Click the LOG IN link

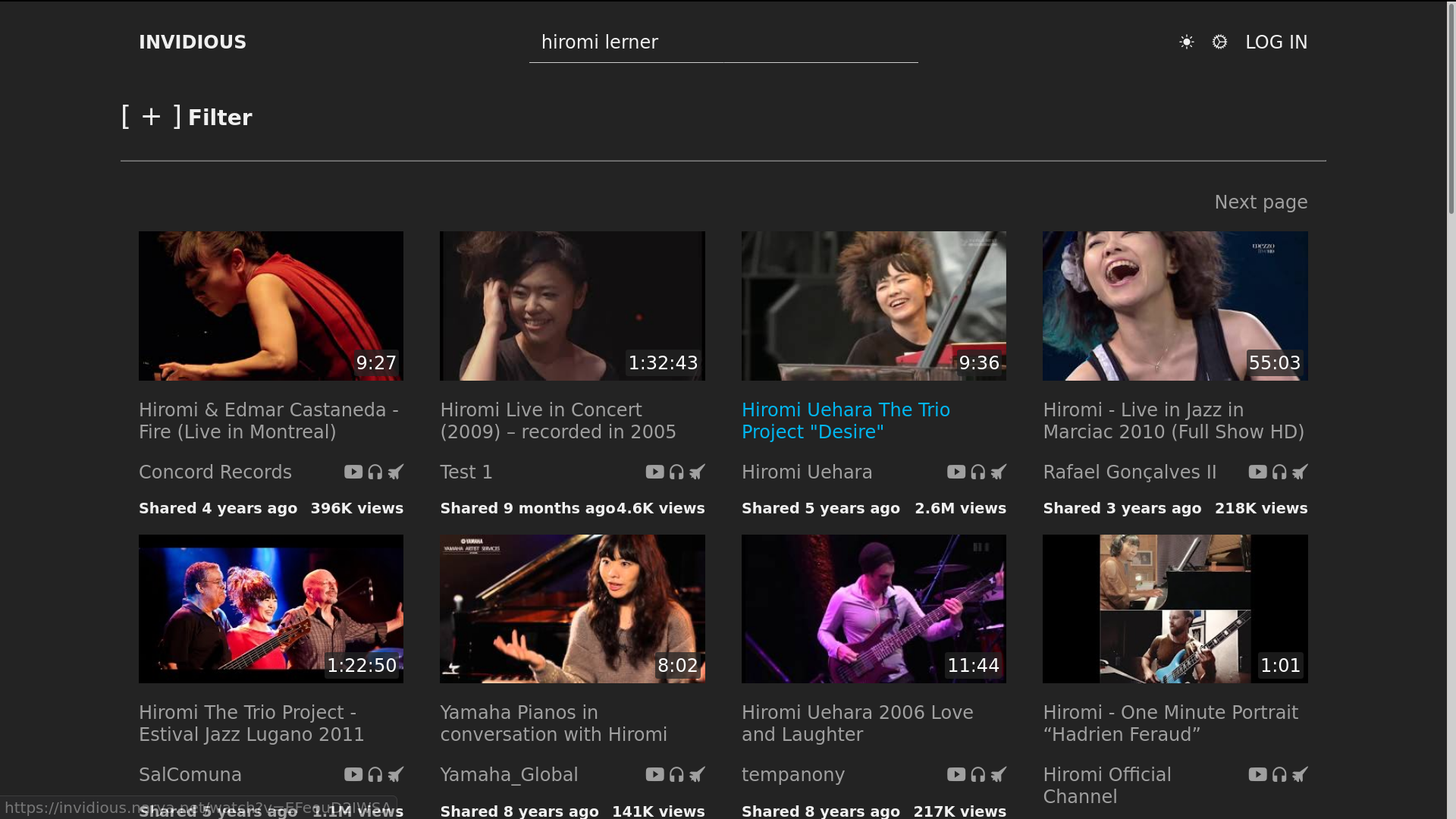(x=1276, y=42)
